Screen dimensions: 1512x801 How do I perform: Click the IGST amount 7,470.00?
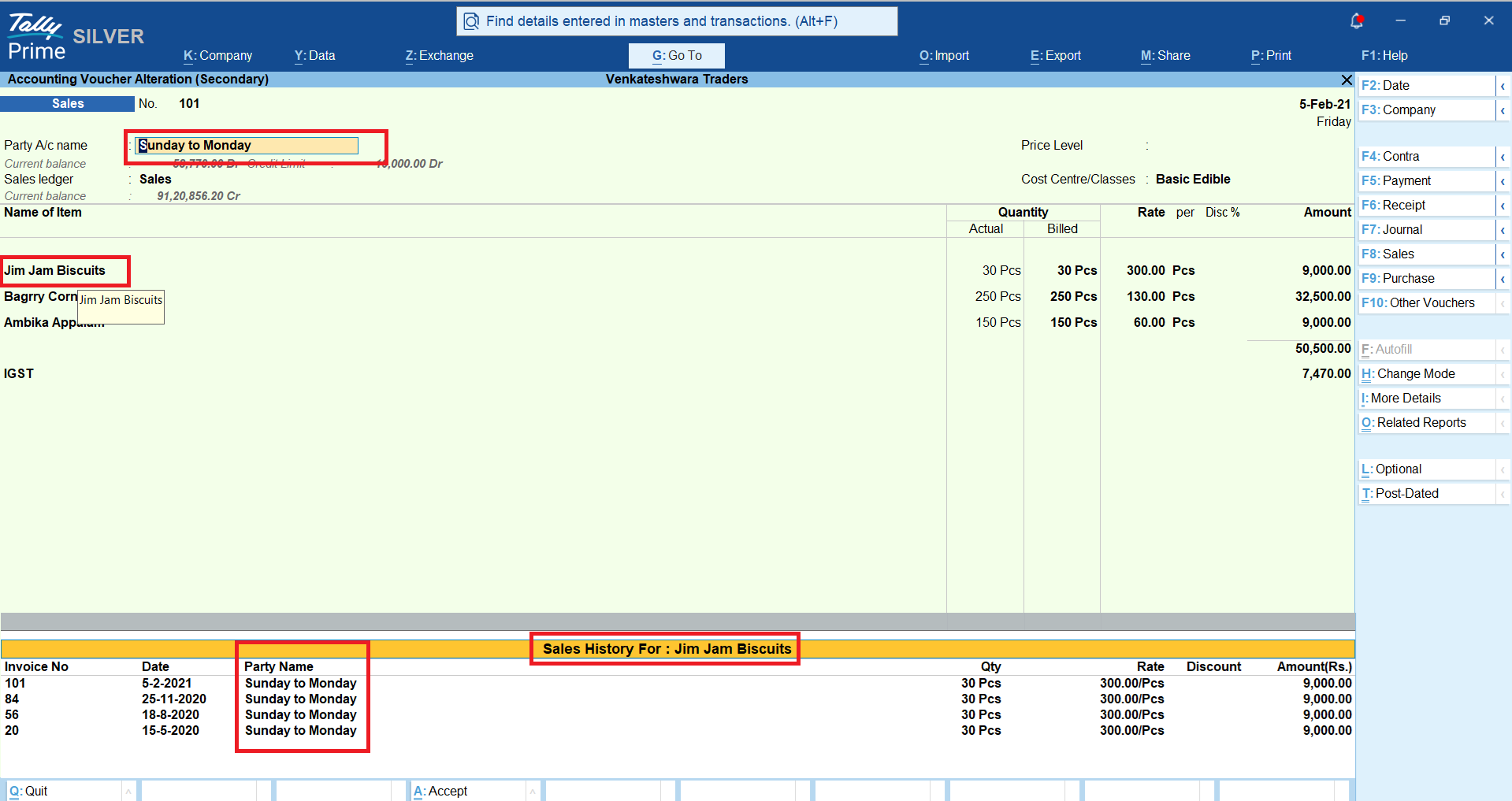tap(1326, 374)
